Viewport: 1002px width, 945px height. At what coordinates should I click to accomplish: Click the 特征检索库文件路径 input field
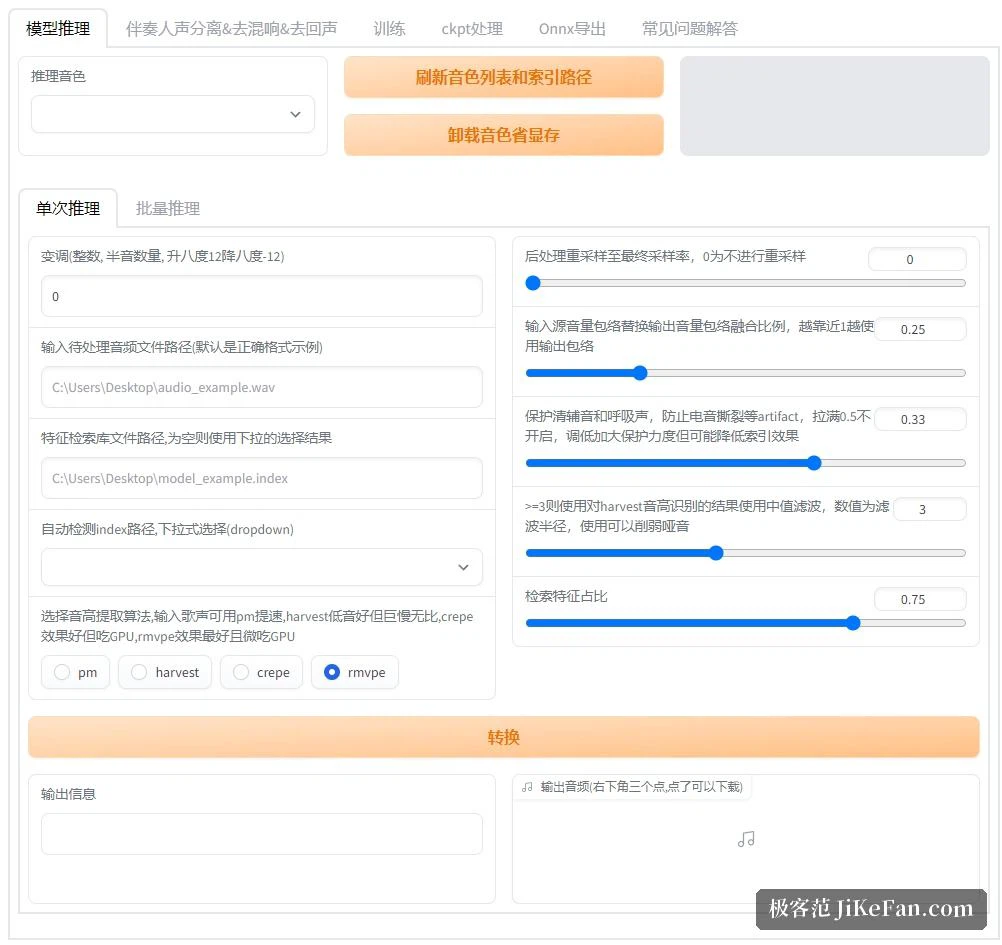261,478
